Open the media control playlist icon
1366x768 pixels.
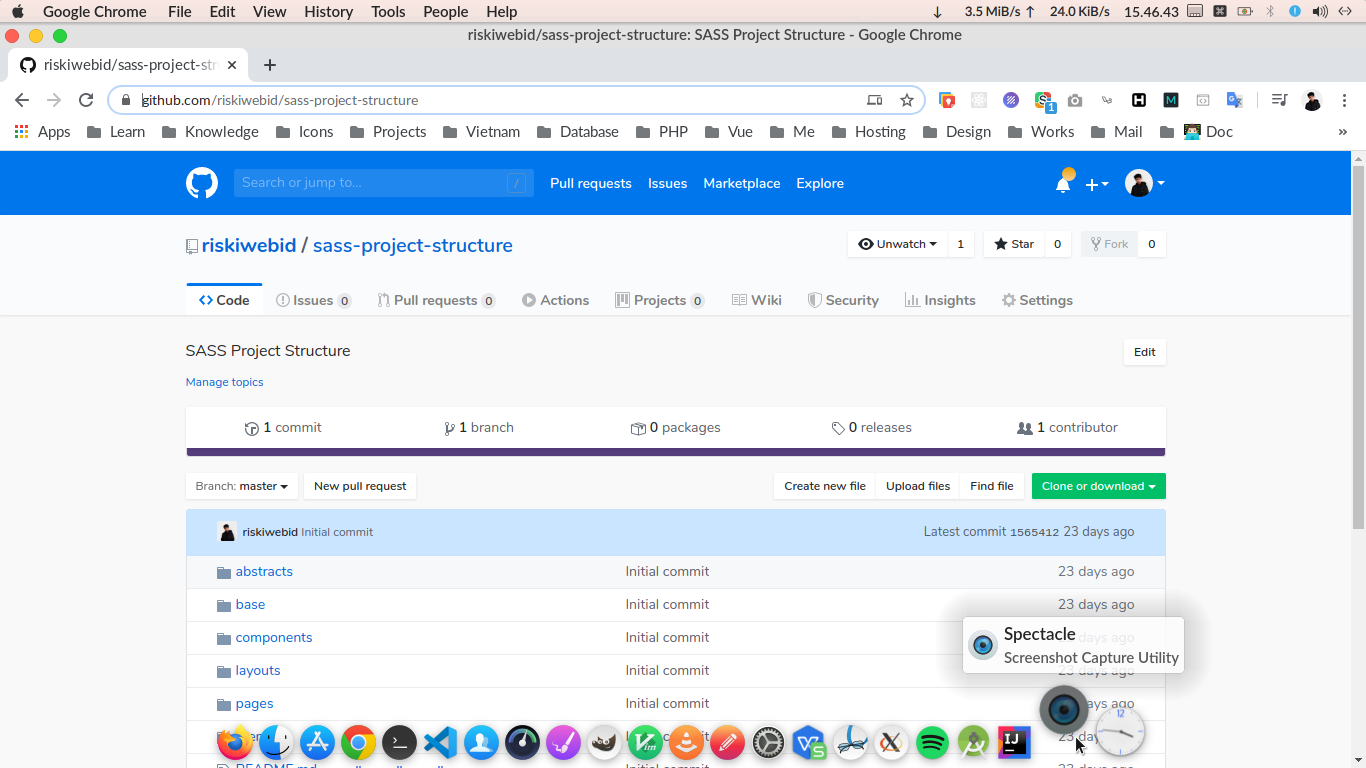(1279, 100)
